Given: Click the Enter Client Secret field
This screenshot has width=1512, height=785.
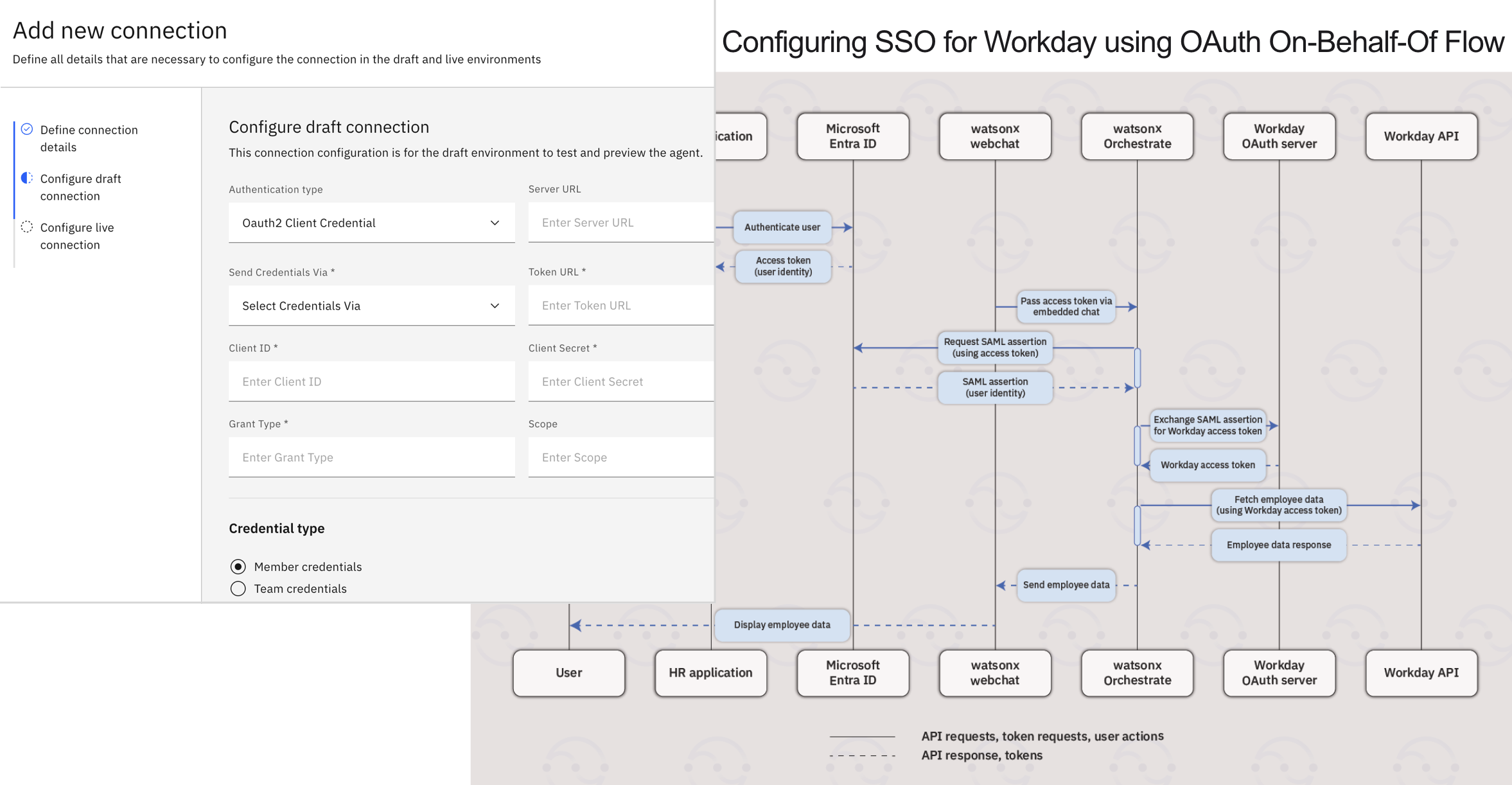Looking at the screenshot, I should point(621,382).
